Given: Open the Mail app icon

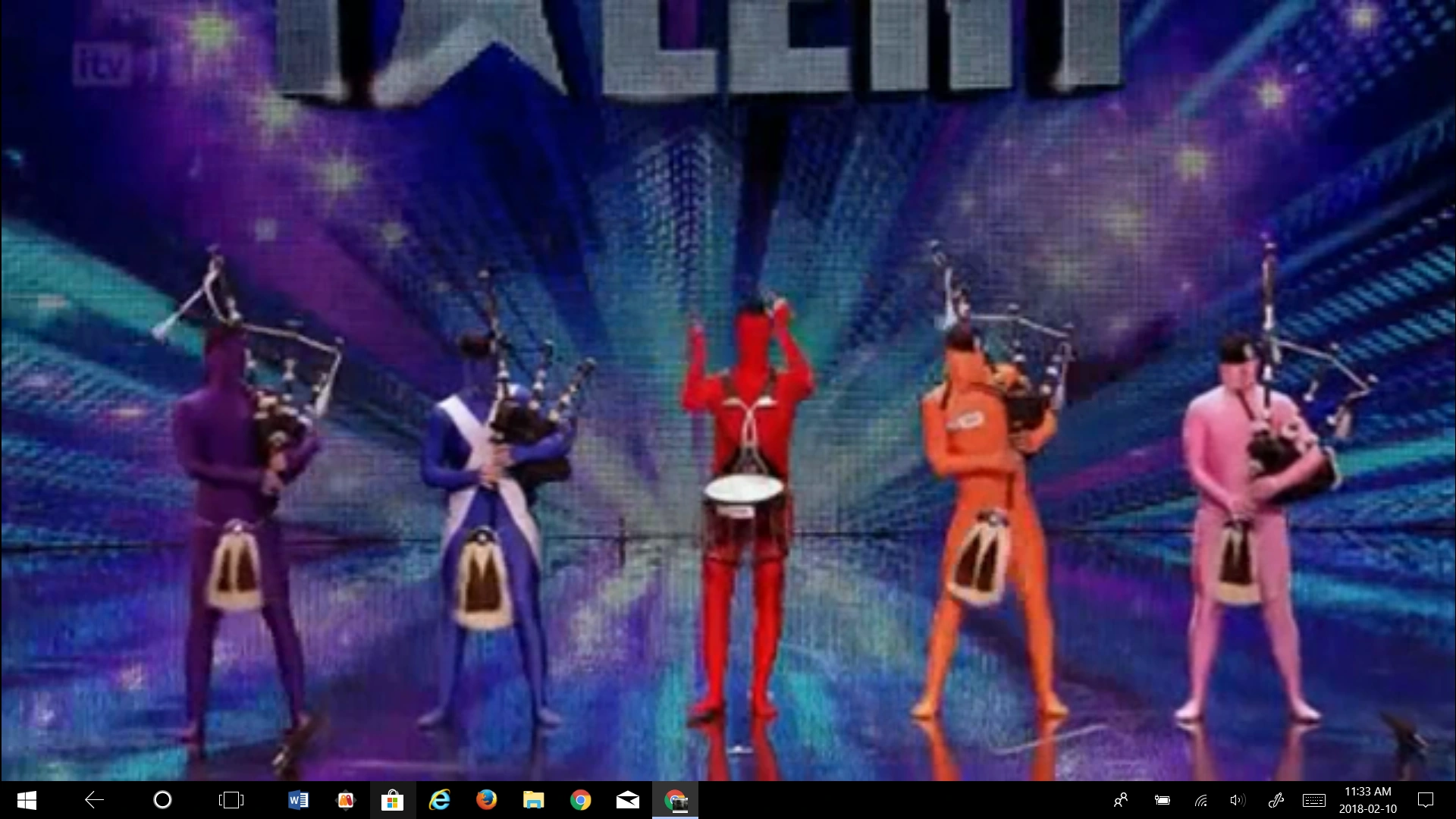Looking at the screenshot, I should point(627,800).
